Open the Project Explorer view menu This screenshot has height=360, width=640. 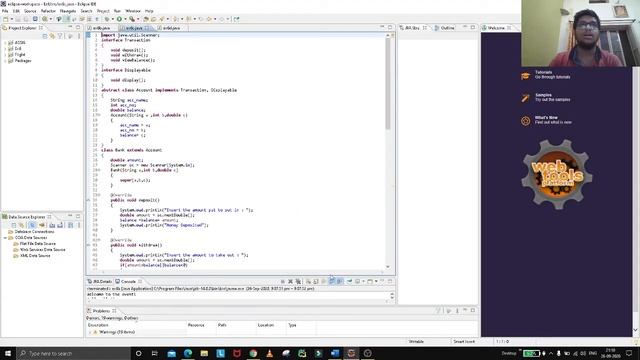pos(78,36)
